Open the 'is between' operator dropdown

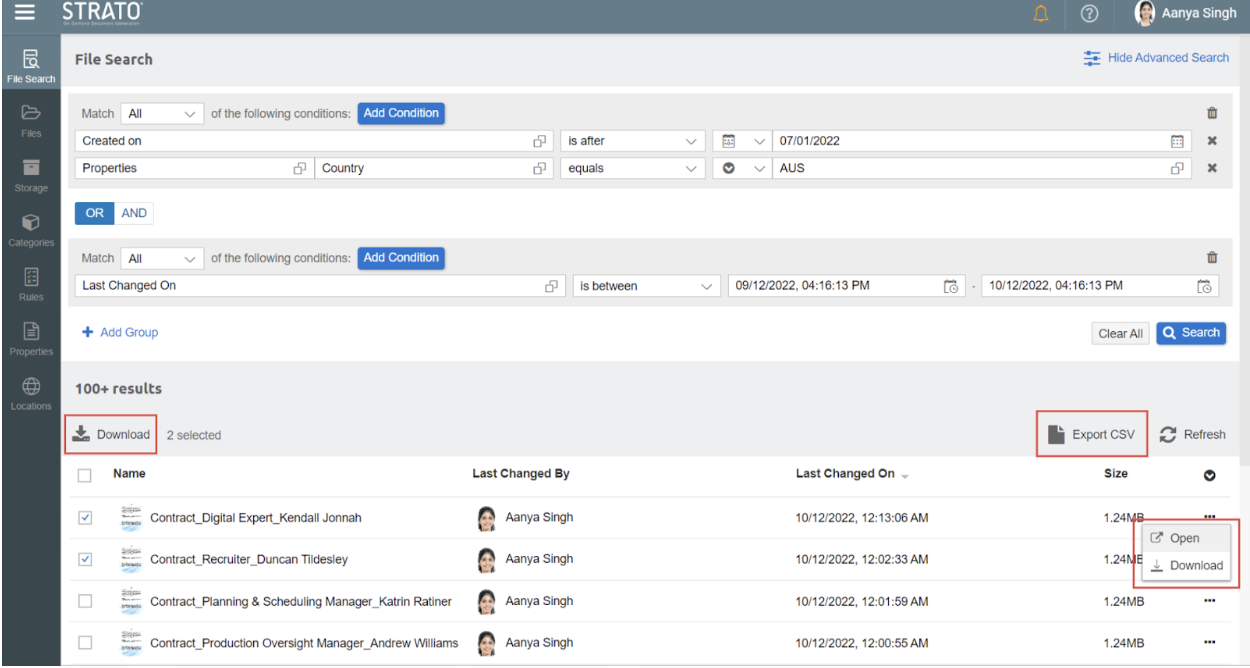[646, 286]
